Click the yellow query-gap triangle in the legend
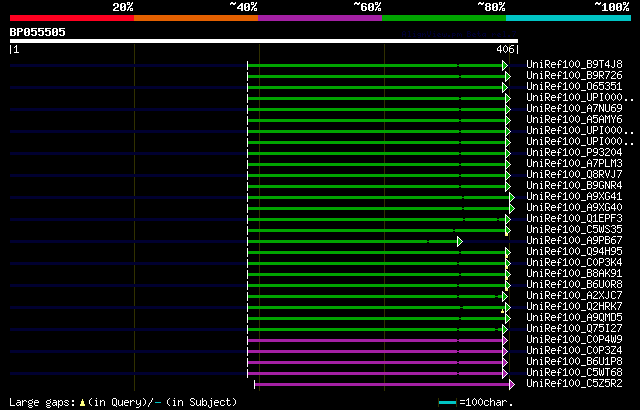This screenshot has height=410, width=640. (82, 403)
